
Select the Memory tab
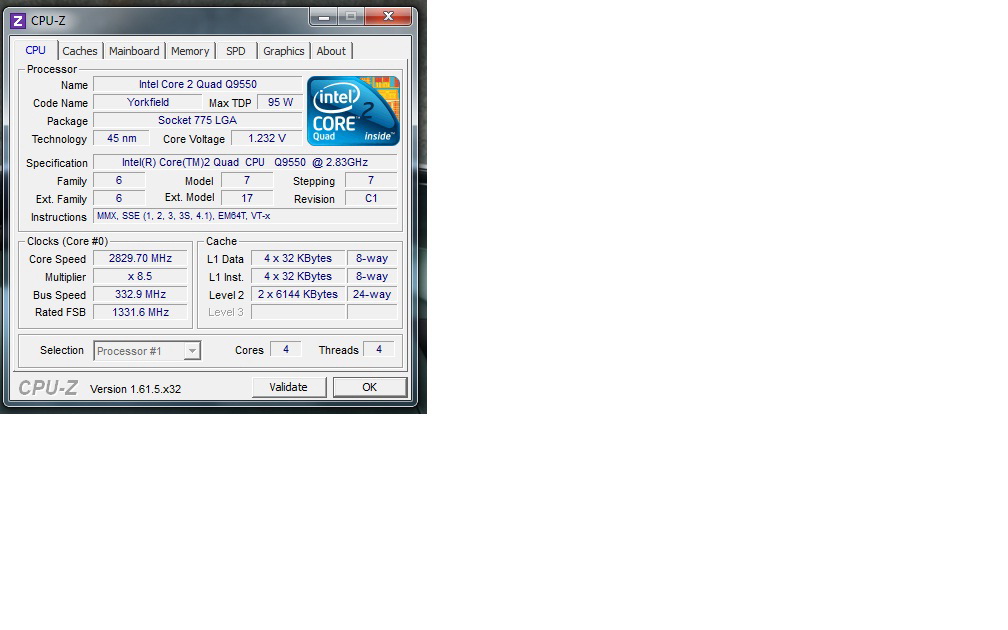(x=190, y=51)
